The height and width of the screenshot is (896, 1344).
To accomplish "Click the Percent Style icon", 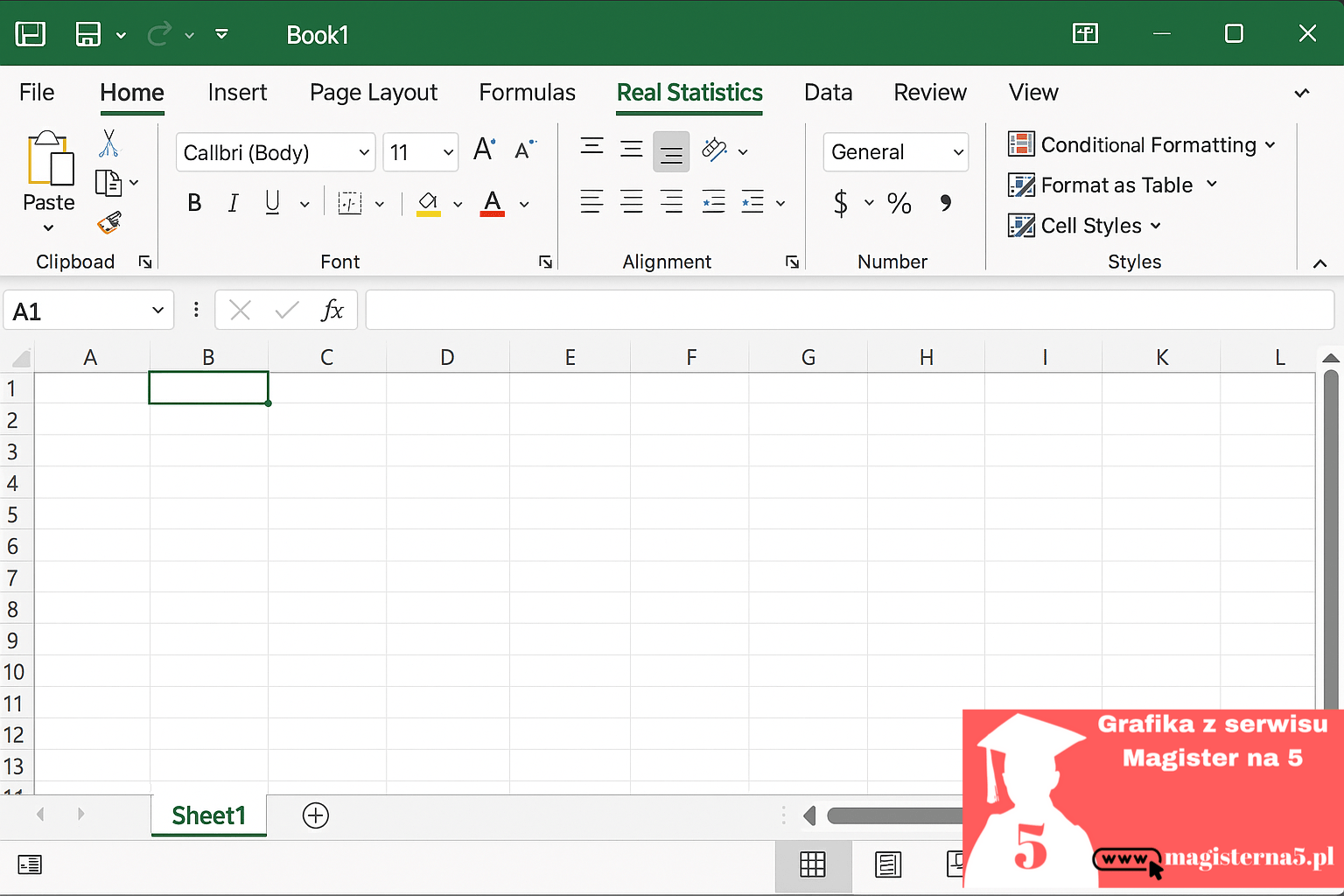I will [899, 203].
